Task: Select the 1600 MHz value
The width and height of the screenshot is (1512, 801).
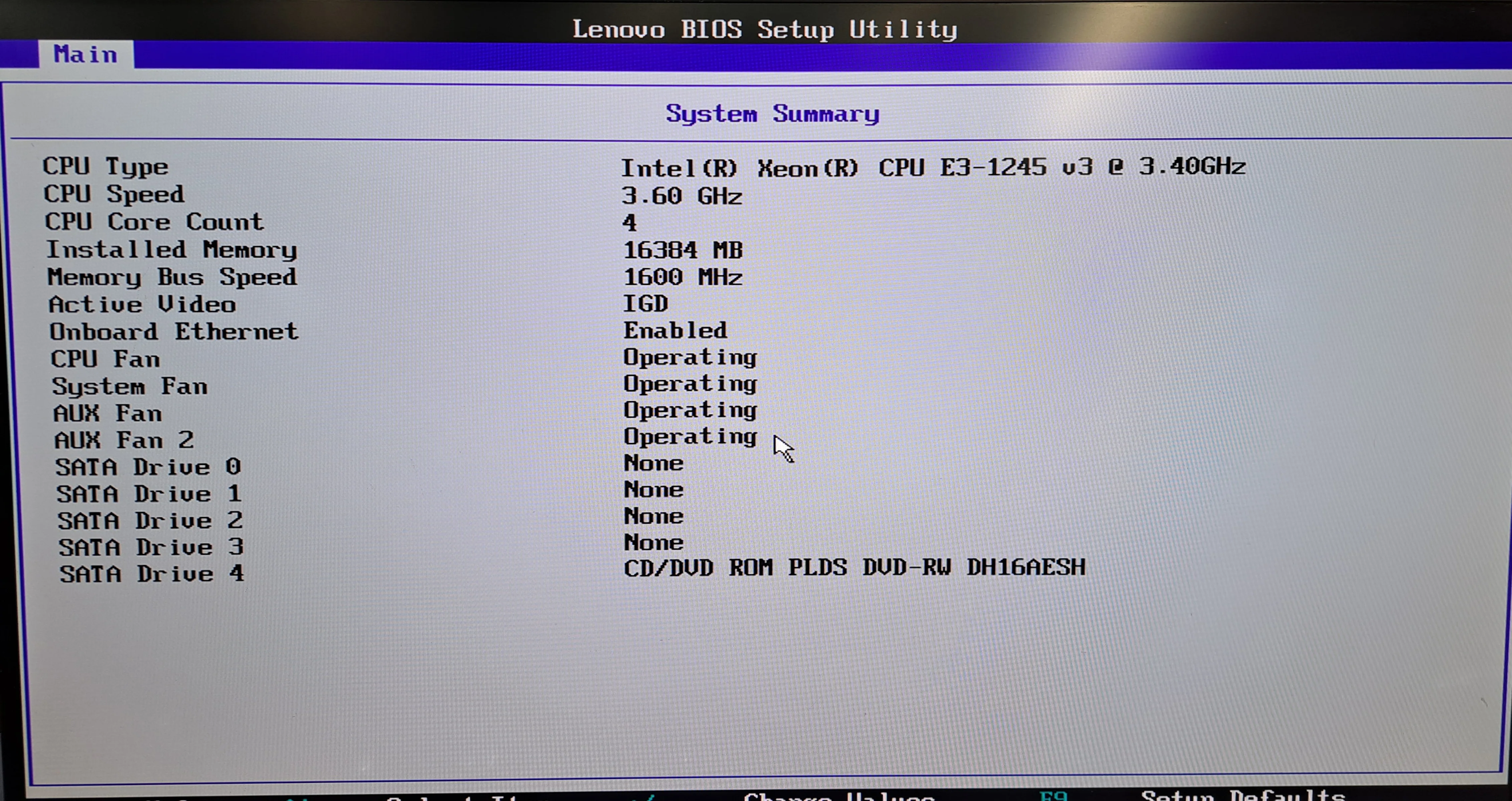Action: tap(683, 277)
